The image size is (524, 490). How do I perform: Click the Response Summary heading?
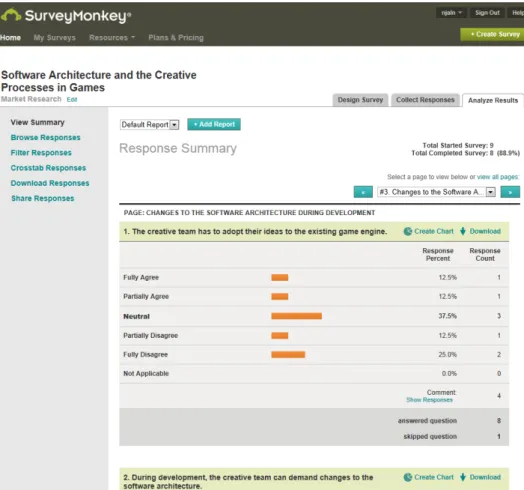tap(178, 148)
